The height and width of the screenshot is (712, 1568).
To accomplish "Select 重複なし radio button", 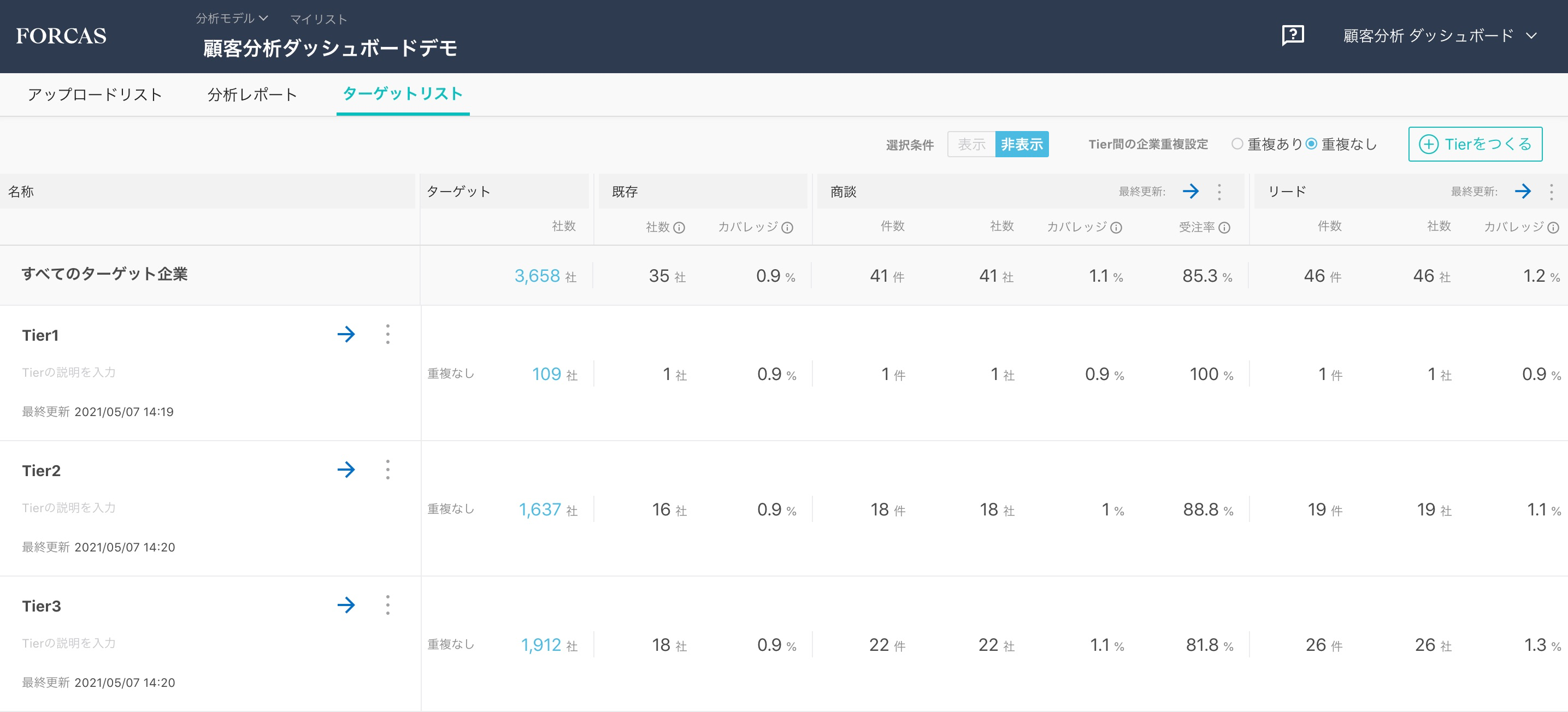I will [1311, 144].
